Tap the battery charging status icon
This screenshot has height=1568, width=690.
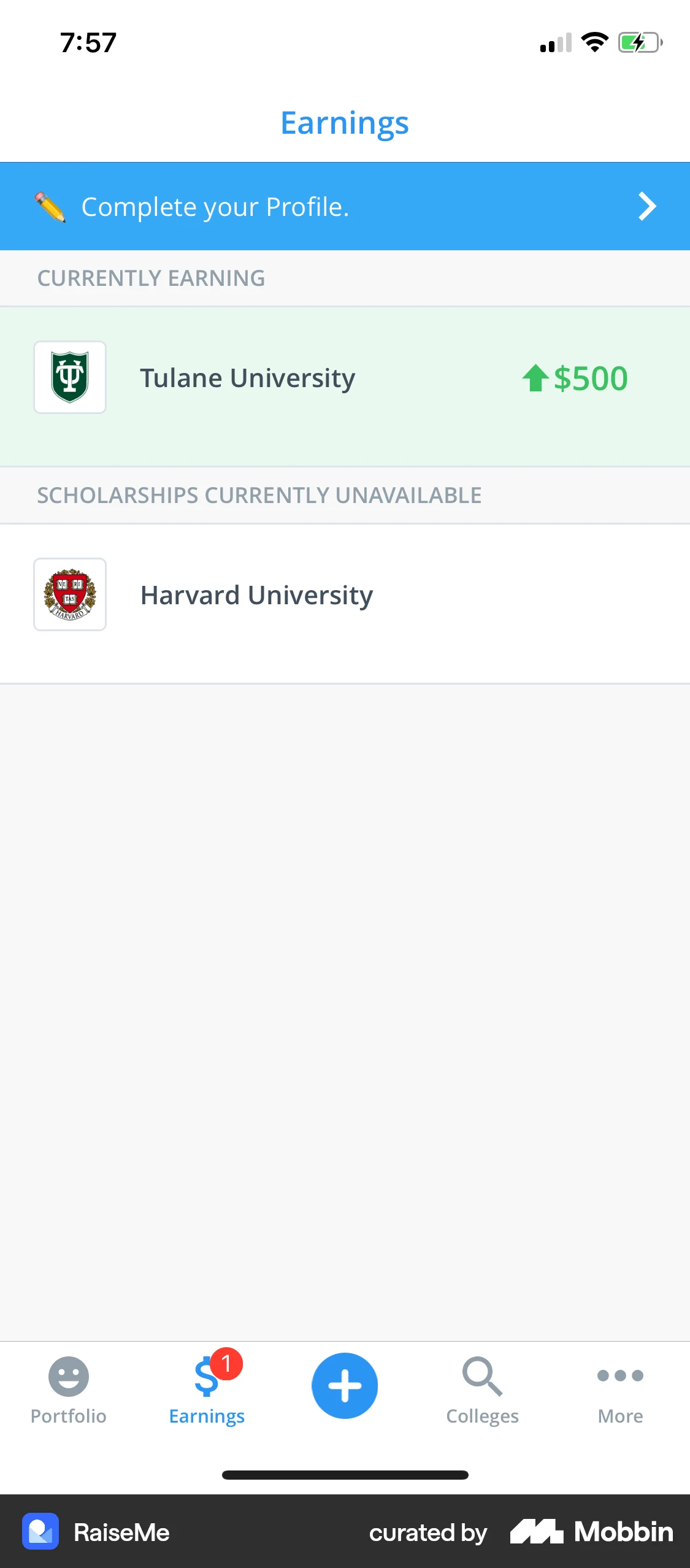pyautogui.click(x=640, y=43)
